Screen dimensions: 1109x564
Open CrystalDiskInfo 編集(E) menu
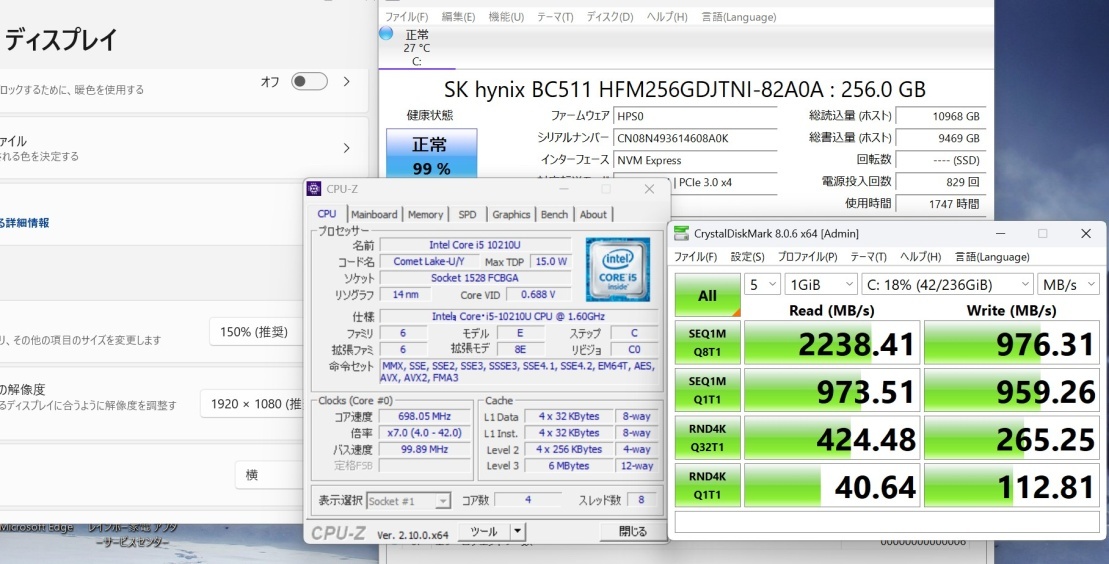[x=458, y=17]
